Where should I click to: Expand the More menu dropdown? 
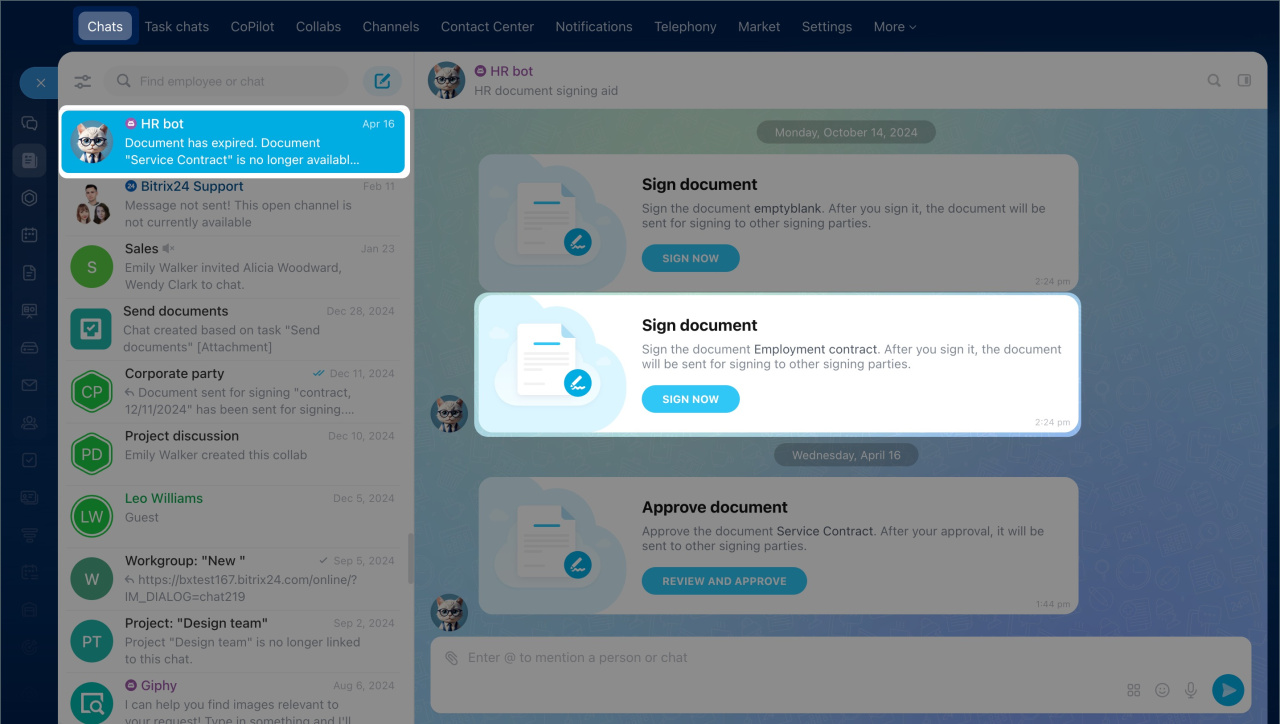point(894,27)
